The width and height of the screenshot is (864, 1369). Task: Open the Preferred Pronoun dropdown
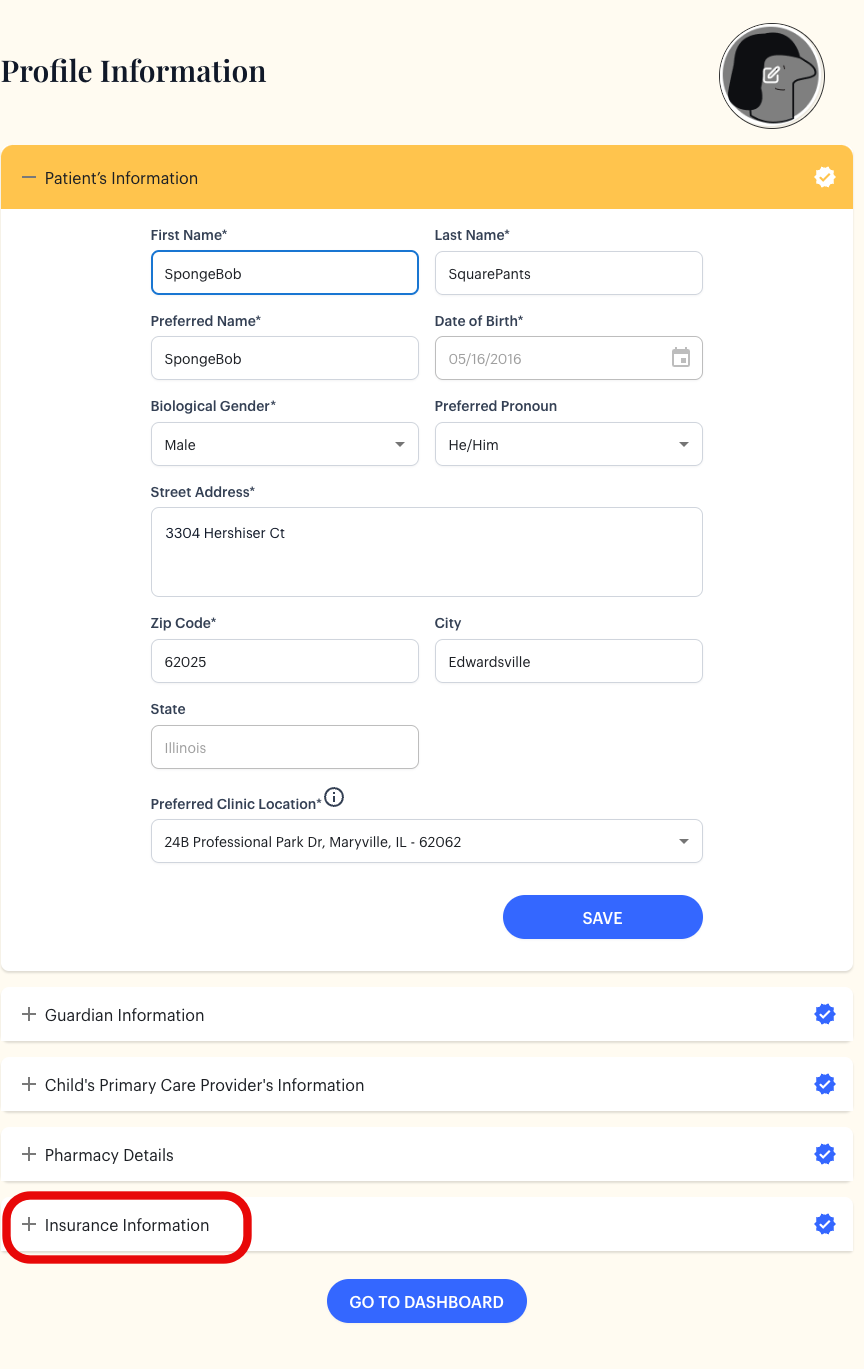tap(568, 444)
